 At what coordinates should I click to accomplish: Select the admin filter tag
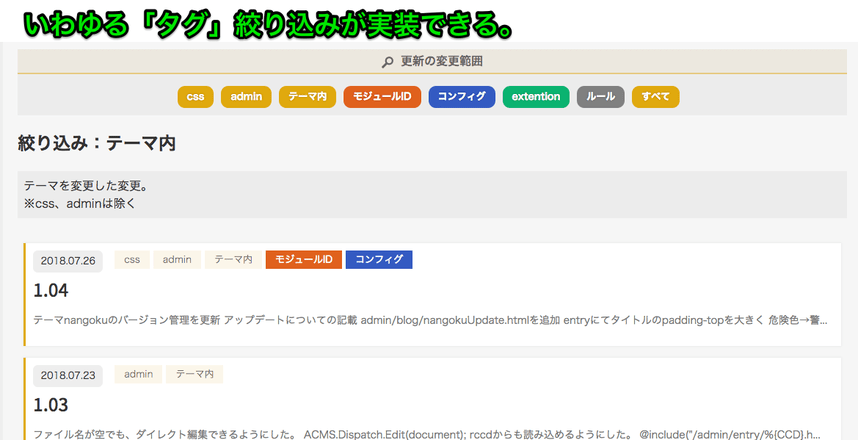point(246,97)
